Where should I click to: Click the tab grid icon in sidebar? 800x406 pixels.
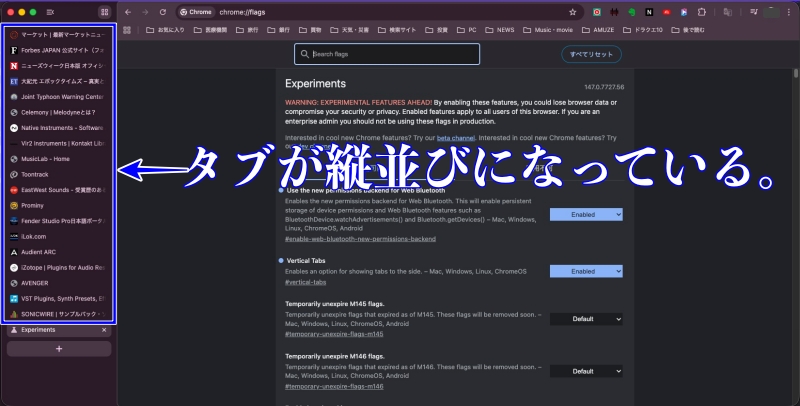click(104, 12)
